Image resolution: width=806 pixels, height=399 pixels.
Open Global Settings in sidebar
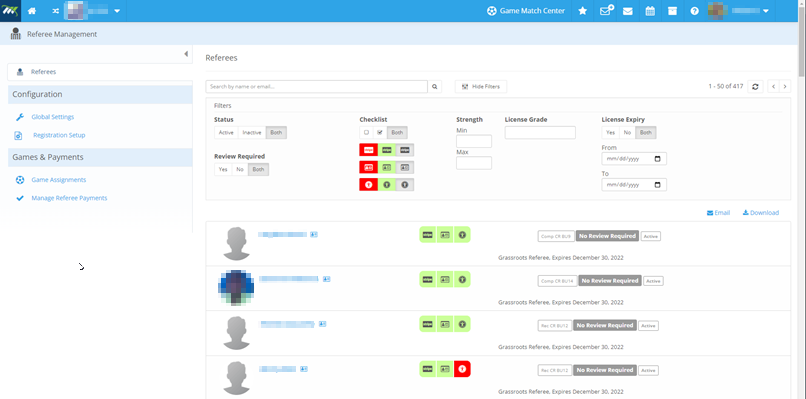coord(52,117)
